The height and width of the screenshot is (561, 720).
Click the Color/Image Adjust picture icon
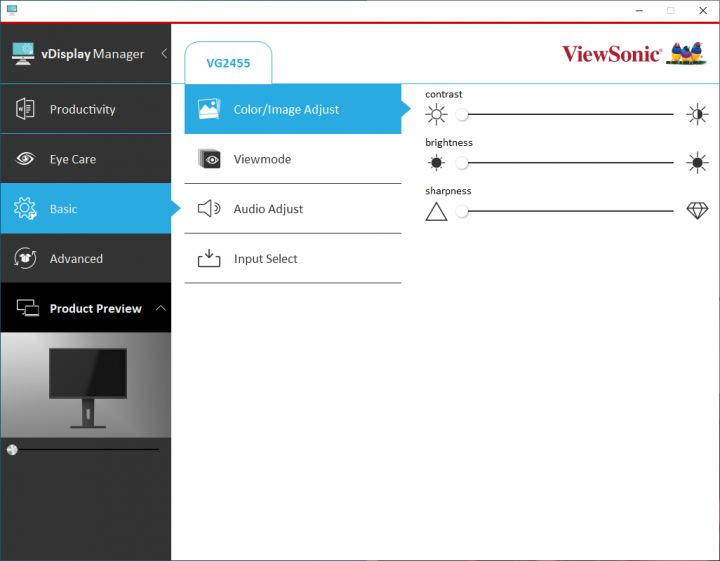(x=209, y=109)
